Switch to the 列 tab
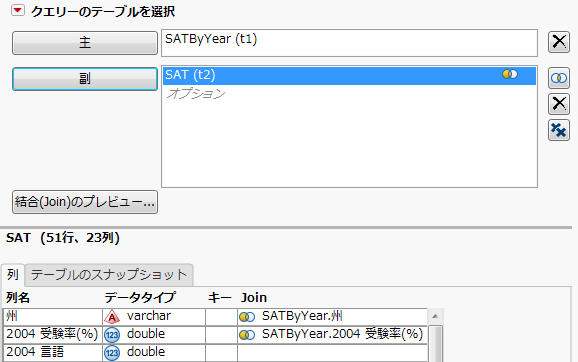Image resolution: width=578 pixels, height=362 pixels. pyautogui.click(x=13, y=275)
